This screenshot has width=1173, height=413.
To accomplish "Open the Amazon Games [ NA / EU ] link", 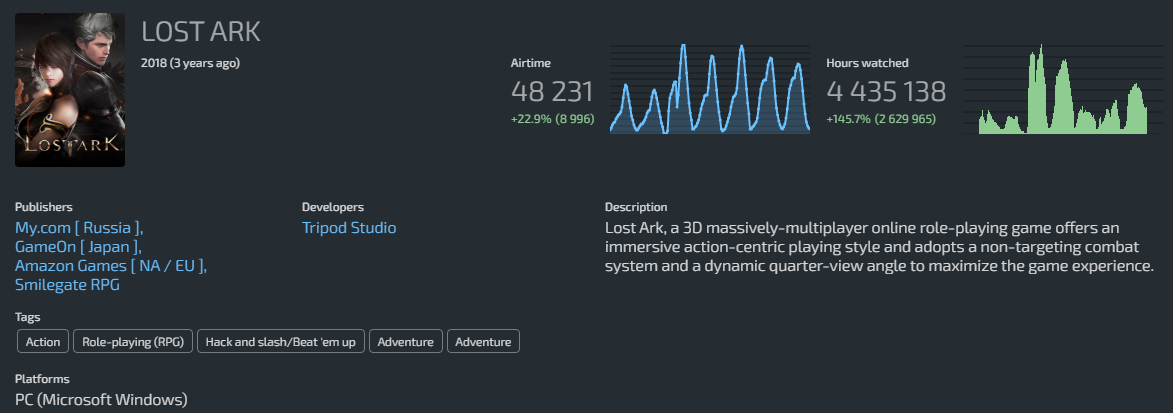I will (111, 266).
